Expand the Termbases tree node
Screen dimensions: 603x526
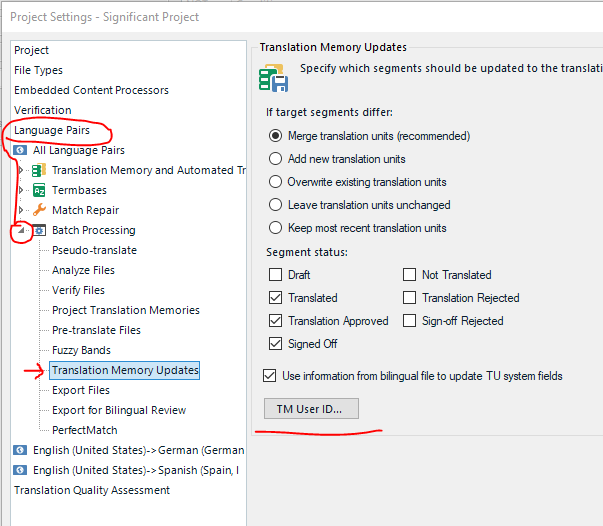(21, 190)
